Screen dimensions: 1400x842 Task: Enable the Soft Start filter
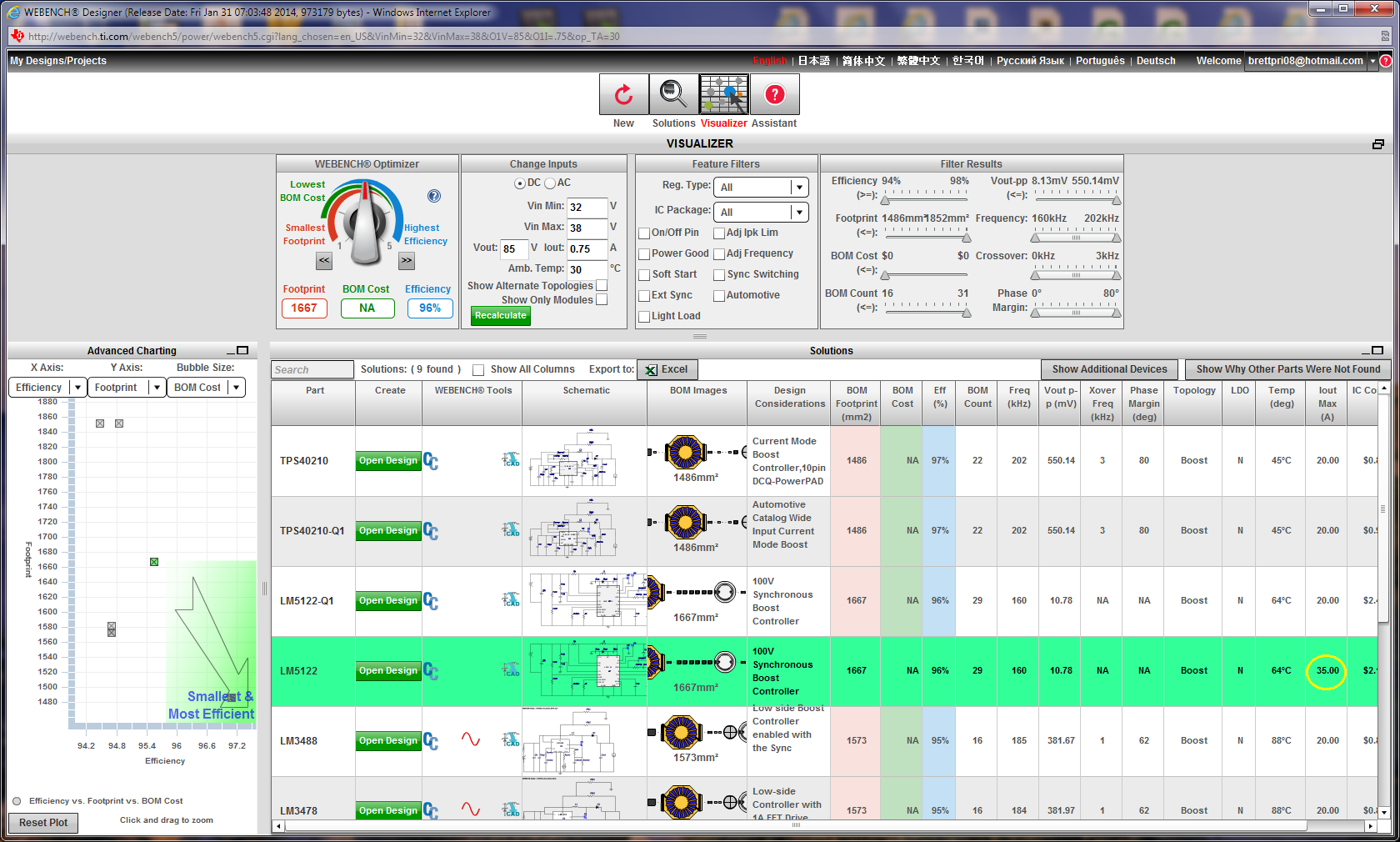coord(644,274)
